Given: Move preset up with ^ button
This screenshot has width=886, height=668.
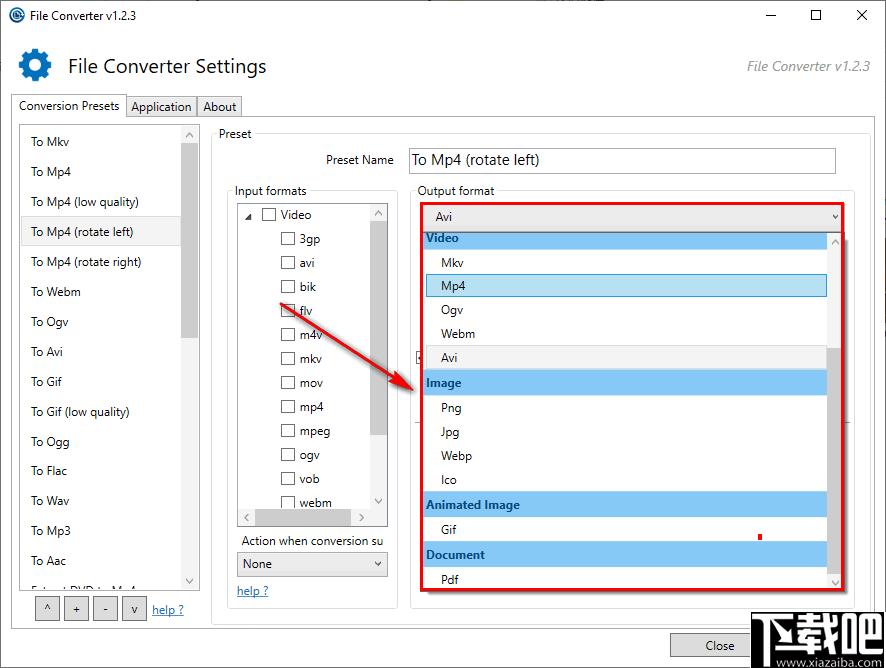Looking at the screenshot, I should (x=47, y=609).
